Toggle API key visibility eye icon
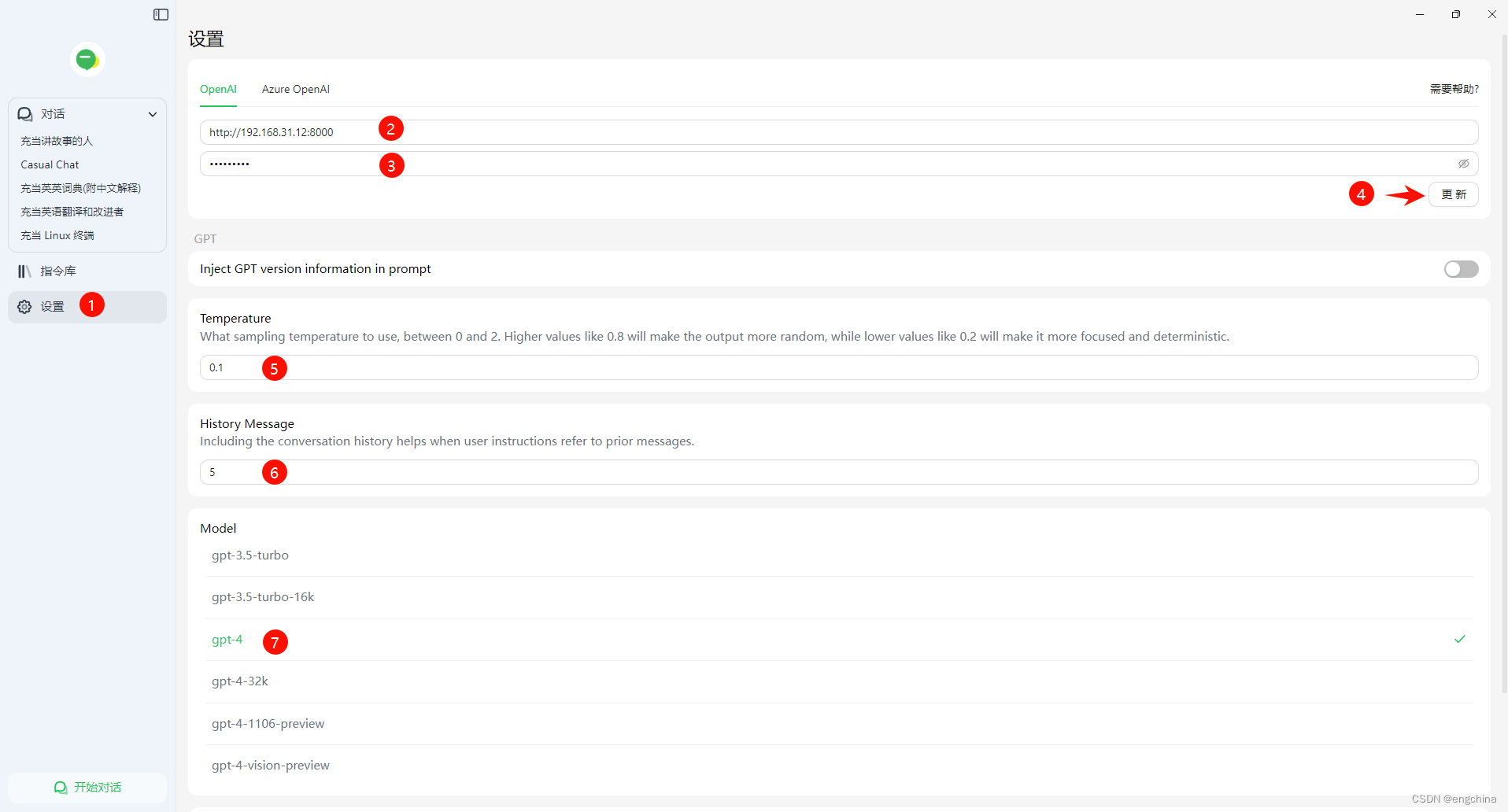The height and width of the screenshot is (812, 1508). 1464,164
